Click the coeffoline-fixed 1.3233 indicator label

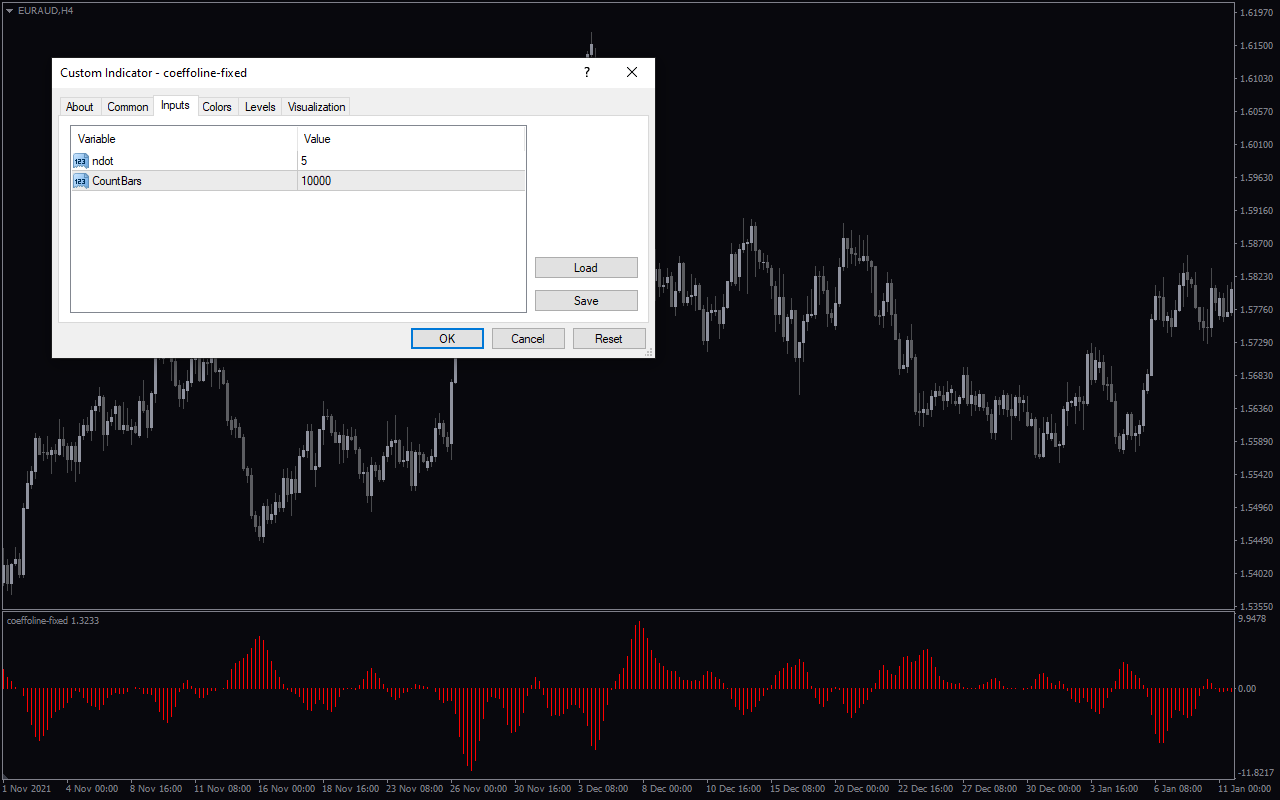pos(52,621)
